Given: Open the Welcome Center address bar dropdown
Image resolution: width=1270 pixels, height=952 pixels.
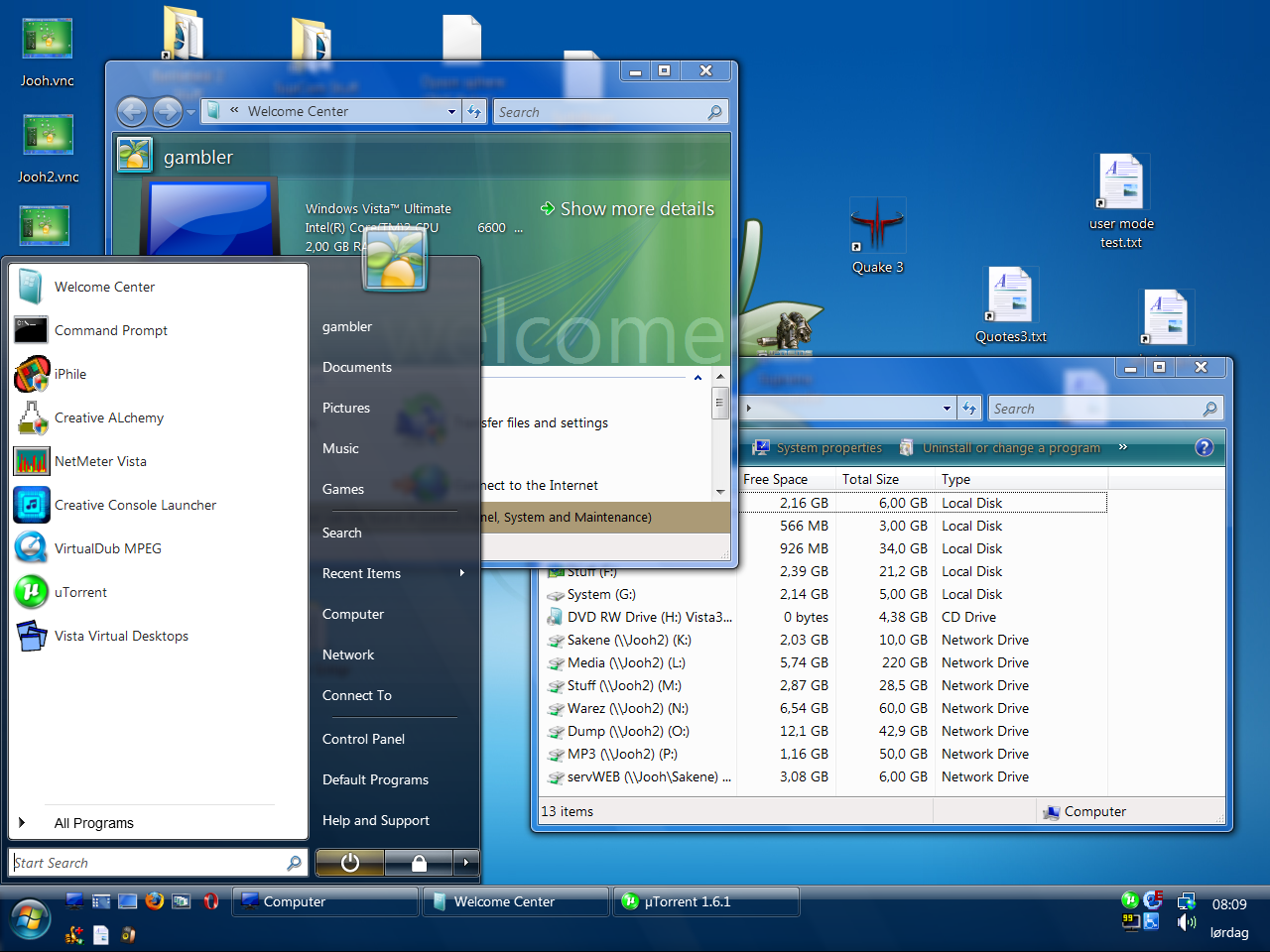Looking at the screenshot, I should (451, 112).
